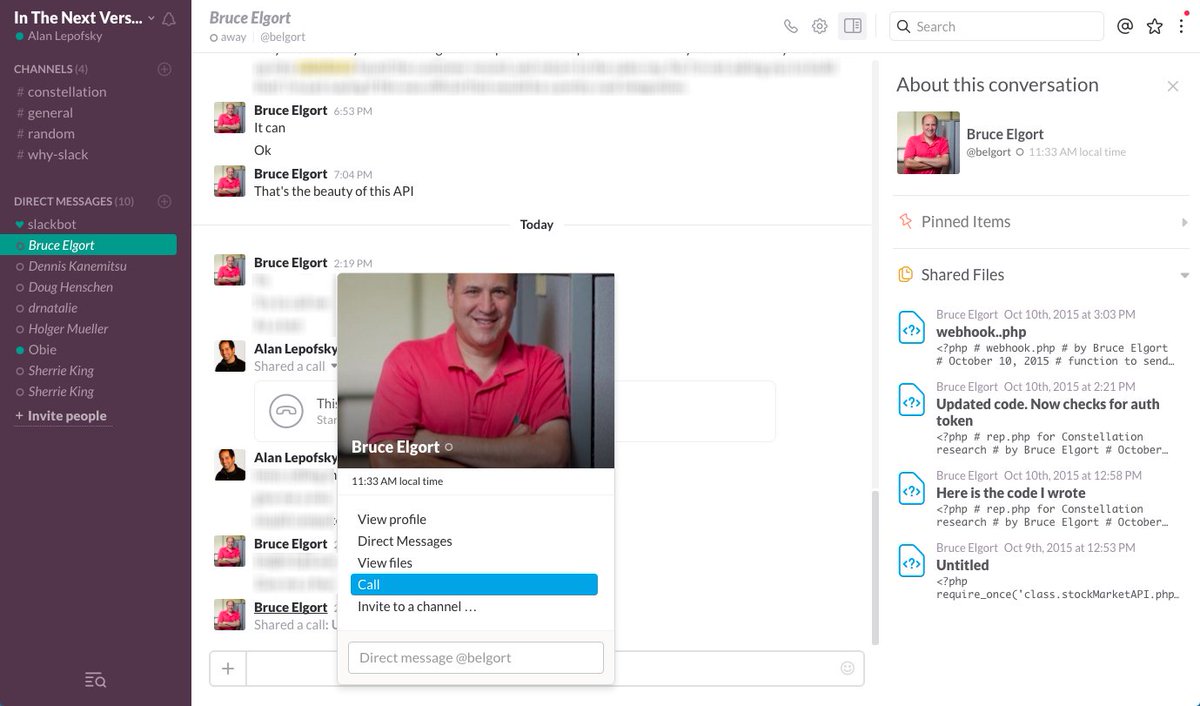Toggle the Shared a call dropdown arrow
This screenshot has width=1200, height=706.
[334, 366]
